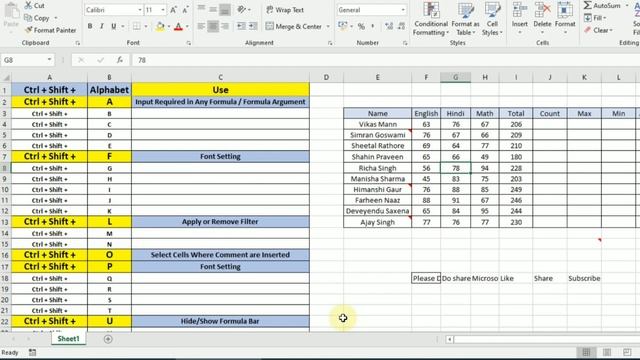Click the Insert cells button

pyautogui.click(x=520, y=19)
